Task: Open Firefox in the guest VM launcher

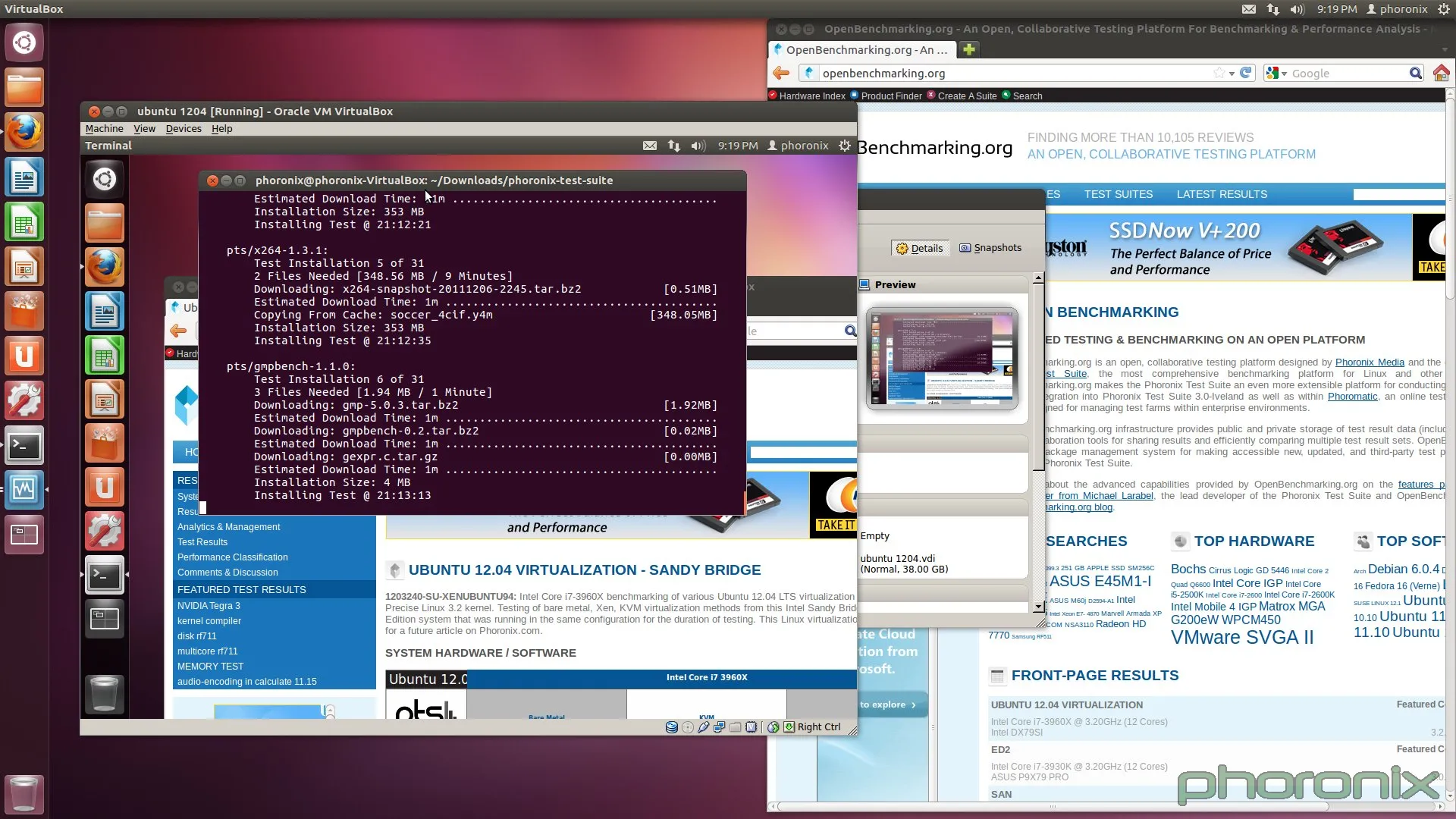Action: click(x=104, y=267)
